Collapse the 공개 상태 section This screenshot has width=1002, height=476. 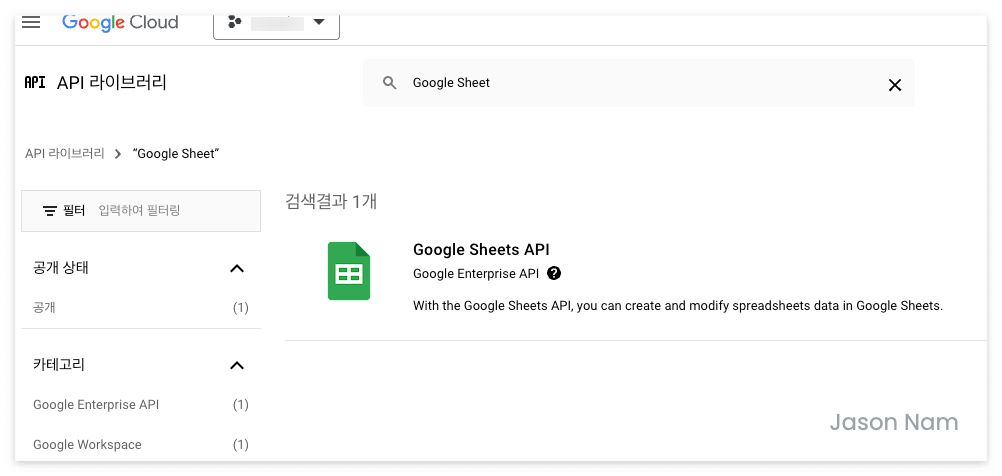tap(237, 268)
